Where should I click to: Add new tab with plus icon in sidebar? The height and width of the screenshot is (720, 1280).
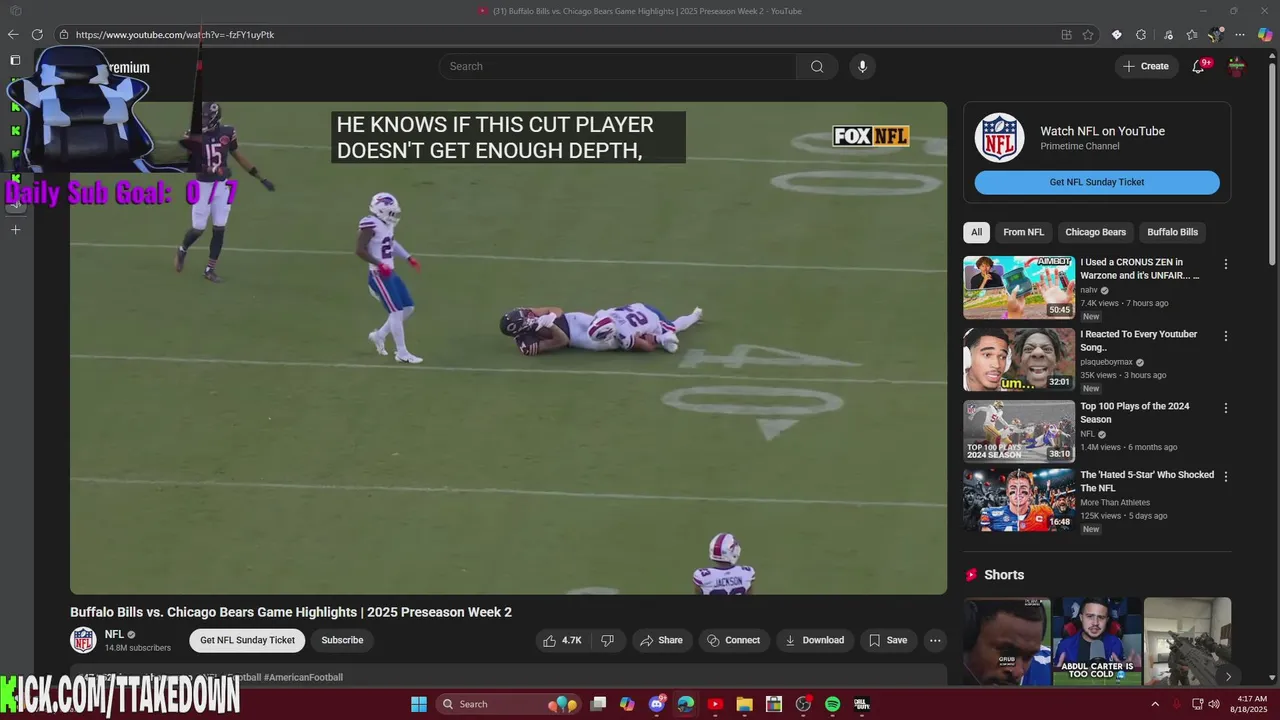coord(15,230)
